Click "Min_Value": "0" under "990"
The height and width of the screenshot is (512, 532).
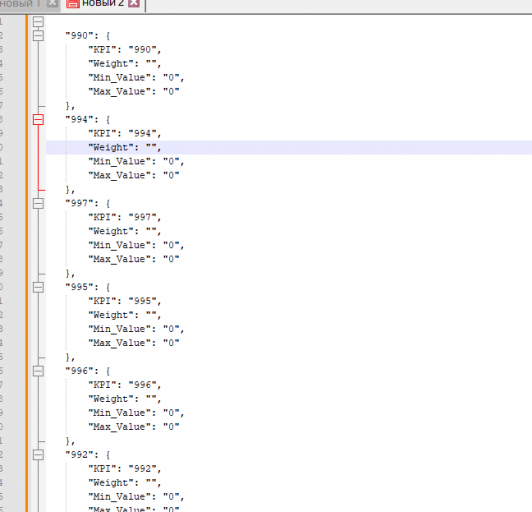[x=136, y=78]
